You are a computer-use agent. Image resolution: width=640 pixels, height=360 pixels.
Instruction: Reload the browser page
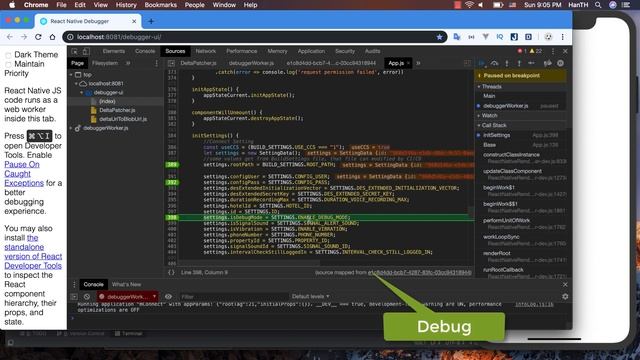38,37
